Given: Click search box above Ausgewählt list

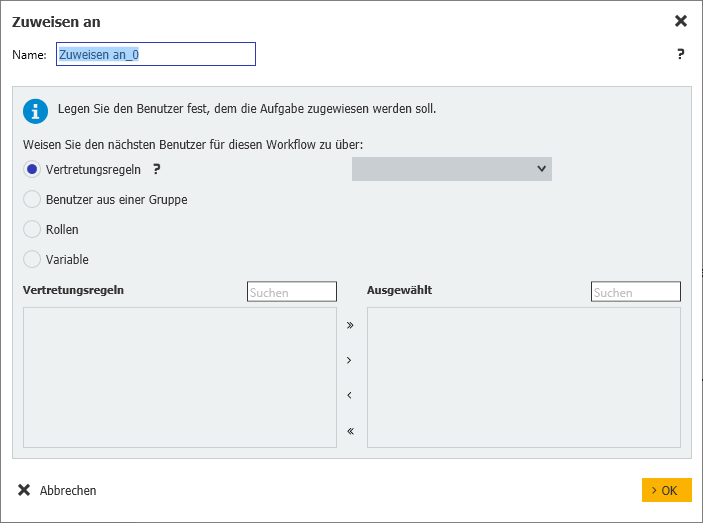Looking at the screenshot, I should click(x=635, y=292).
